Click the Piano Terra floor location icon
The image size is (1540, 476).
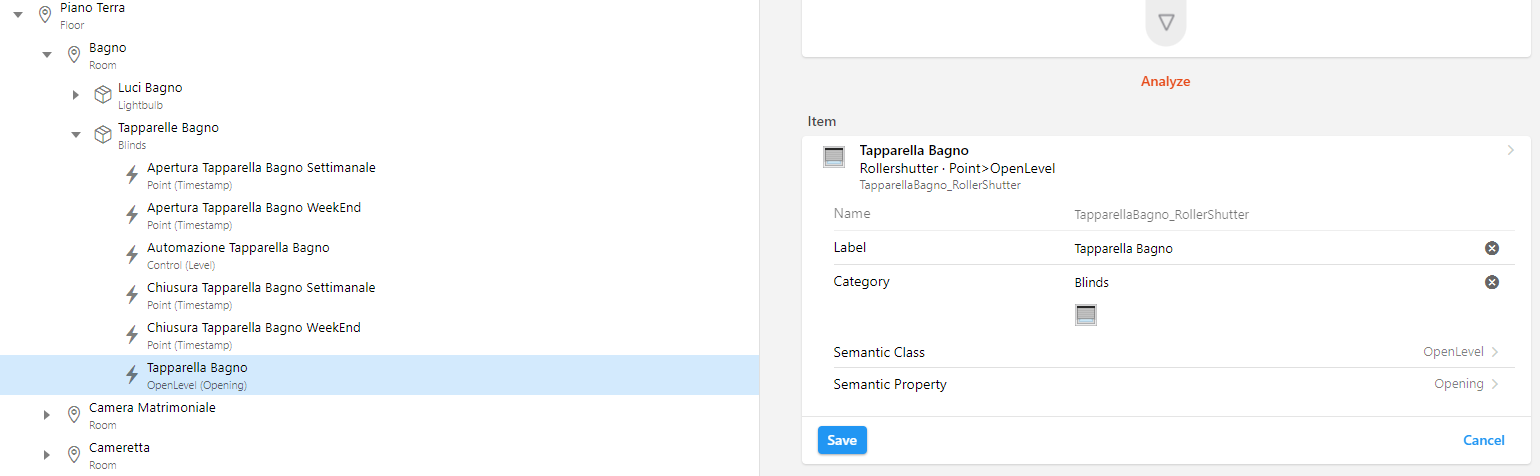(x=45, y=14)
